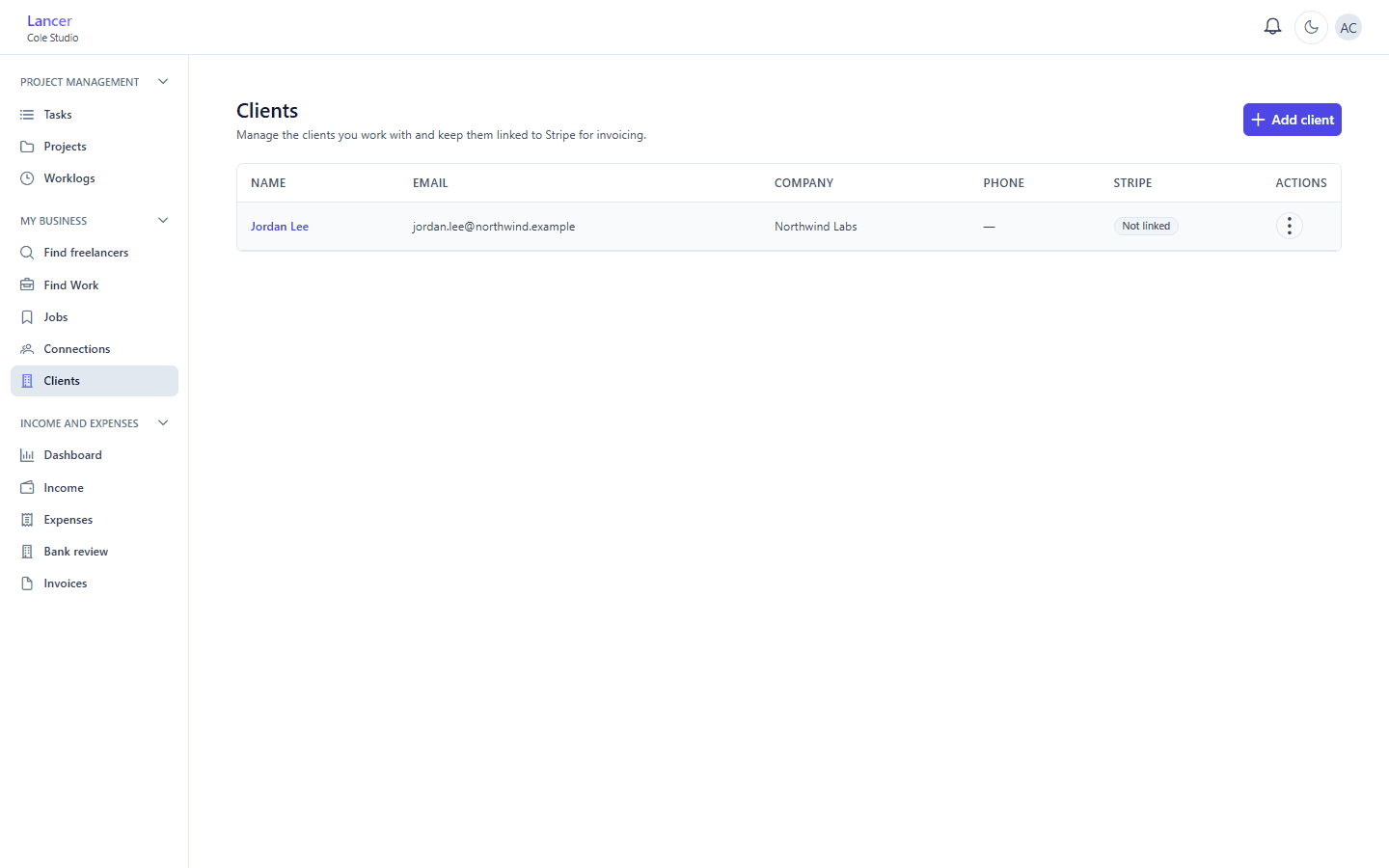
Task: Click the Jobs bookmark icon
Action: pos(27,317)
